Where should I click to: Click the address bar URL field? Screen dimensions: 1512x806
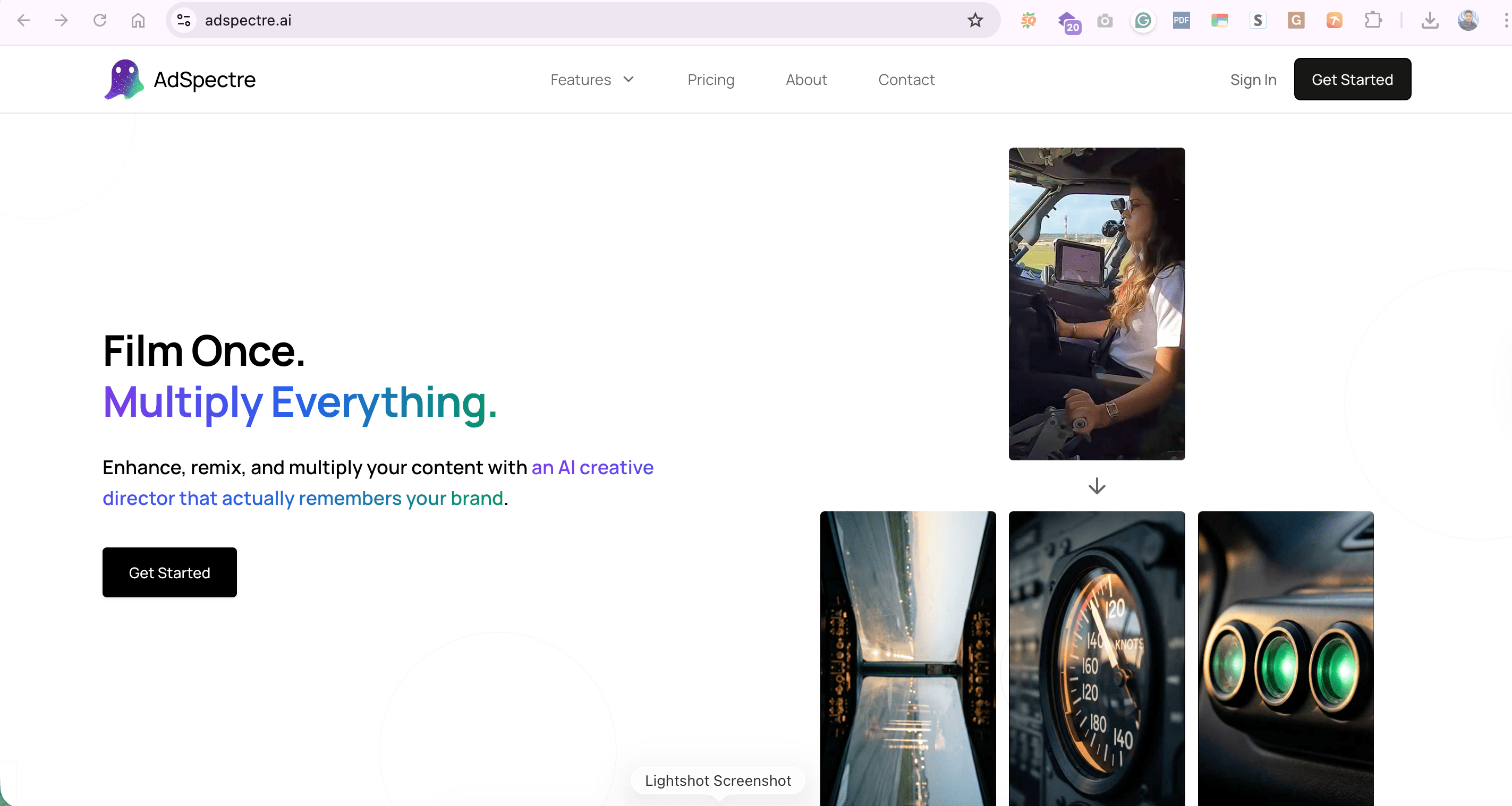pos(528,21)
